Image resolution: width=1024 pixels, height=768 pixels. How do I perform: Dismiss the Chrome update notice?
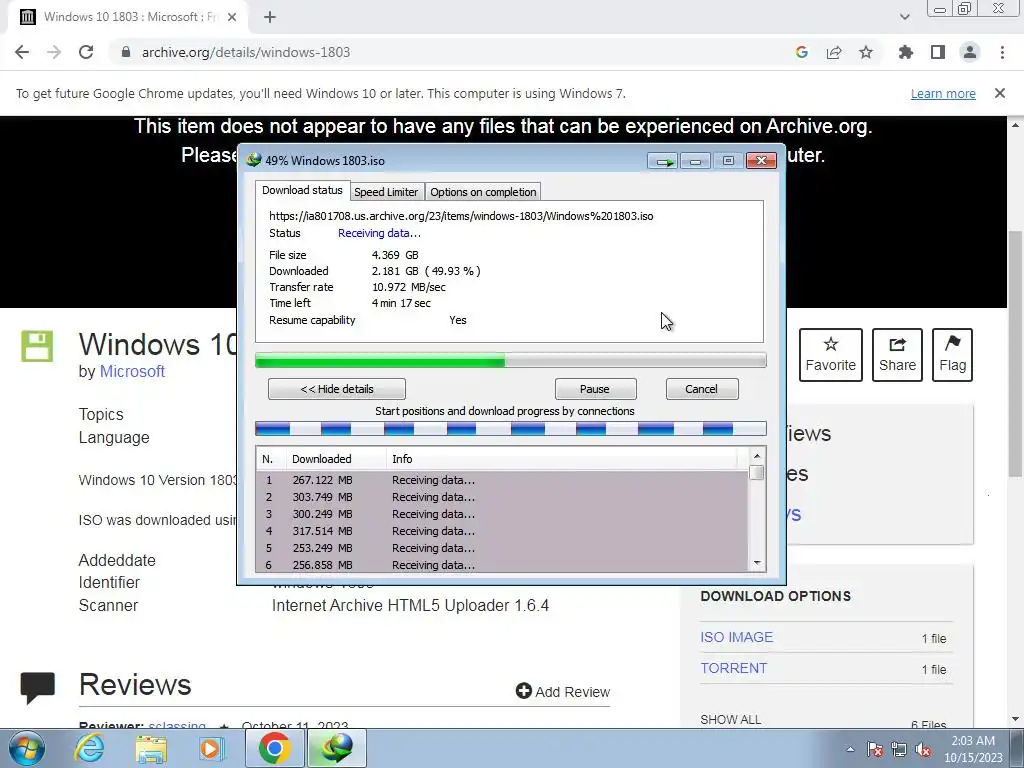[999, 93]
